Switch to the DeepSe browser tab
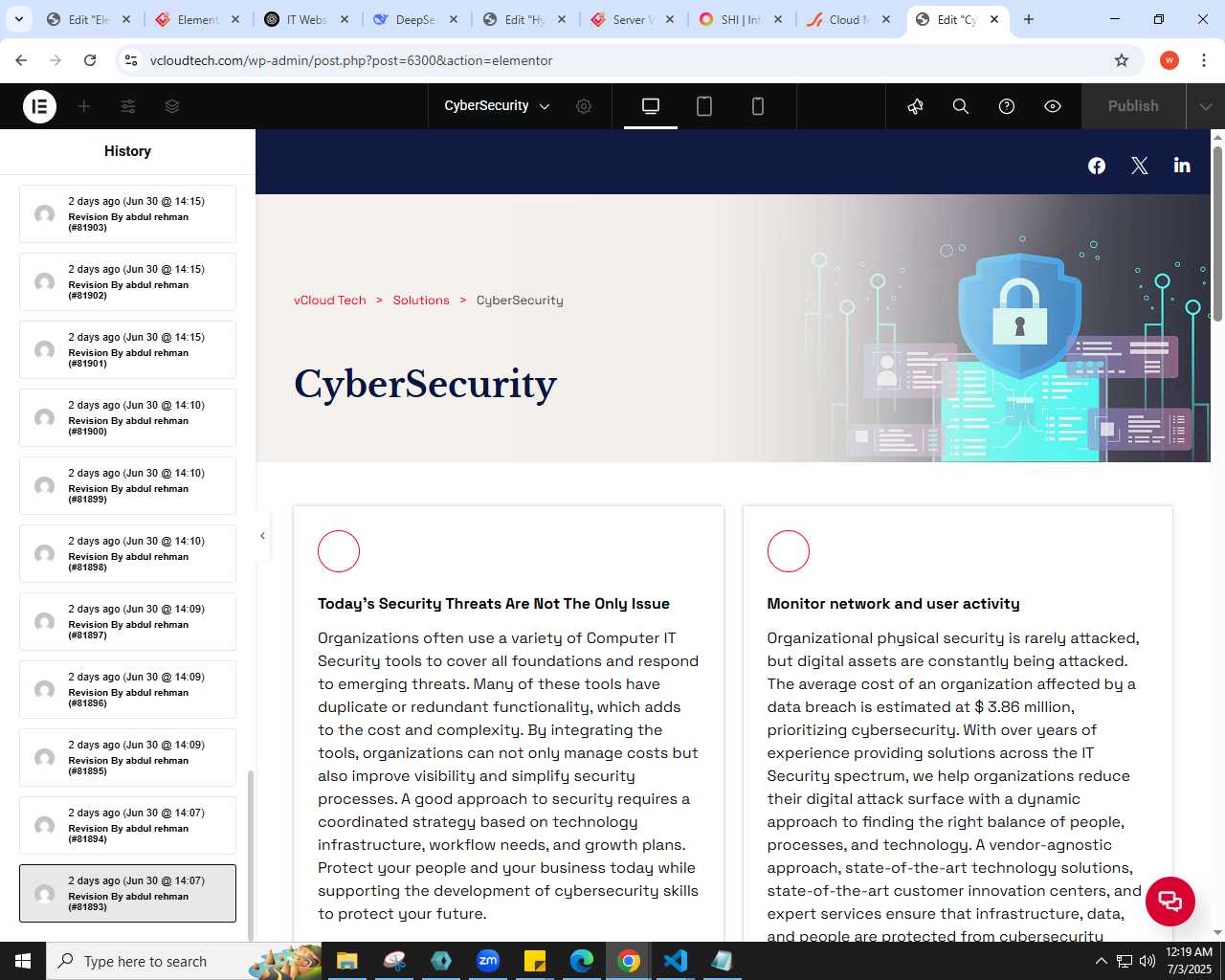The image size is (1225, 980). pos(415,19)
